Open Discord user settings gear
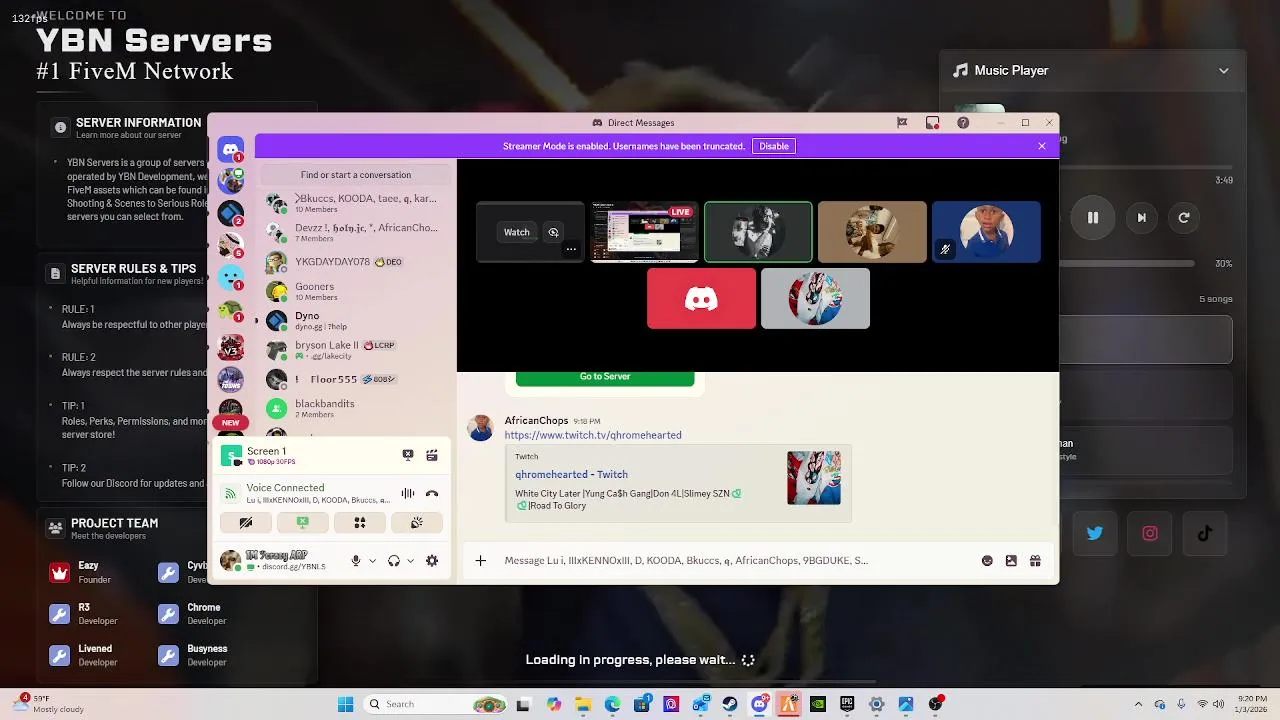This screenshot has height=720, width=1280. [x=432, y=561]
